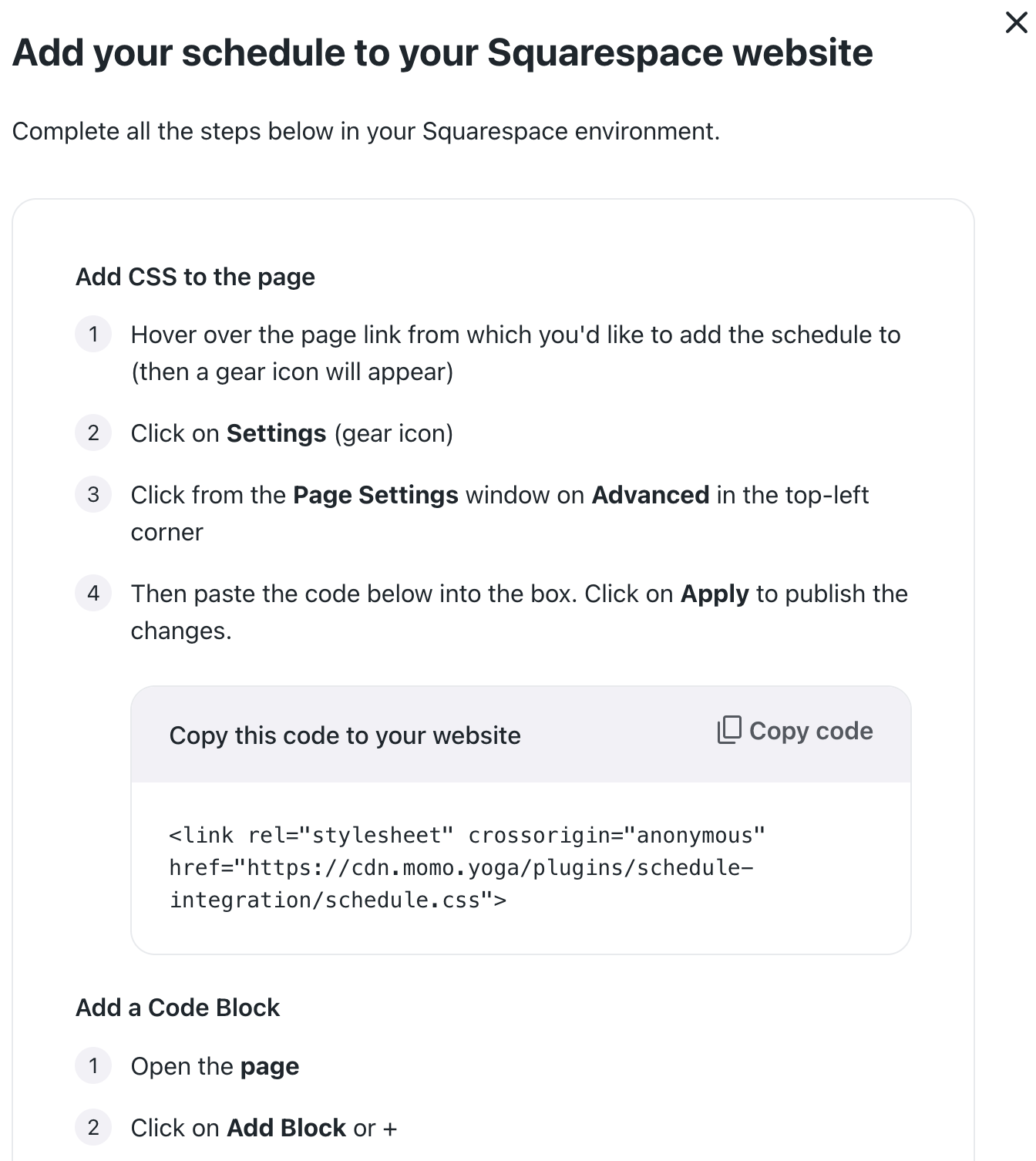Close the Squarespace schedule dialog
This screenshot has width=1036, height=1161.
(x=1016, y=22)
